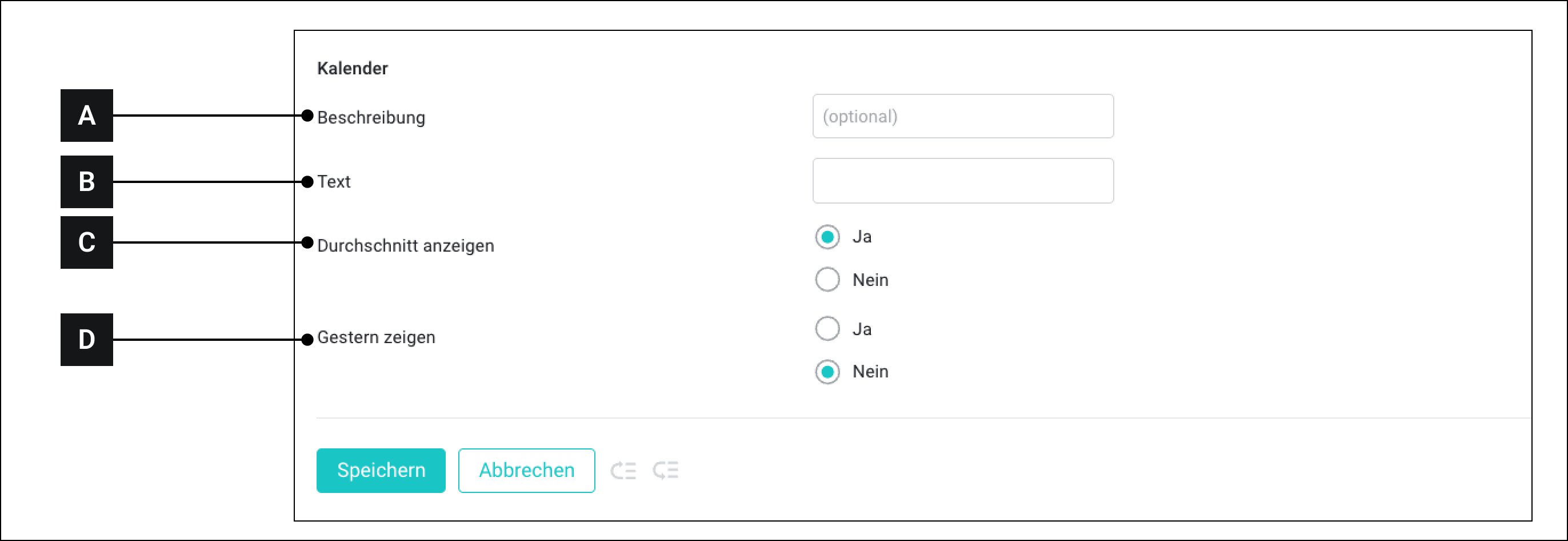This screenshot has width=1568, height=541.
Task: Click the Gestern zeigen label
Action: (x=376, y=337)
